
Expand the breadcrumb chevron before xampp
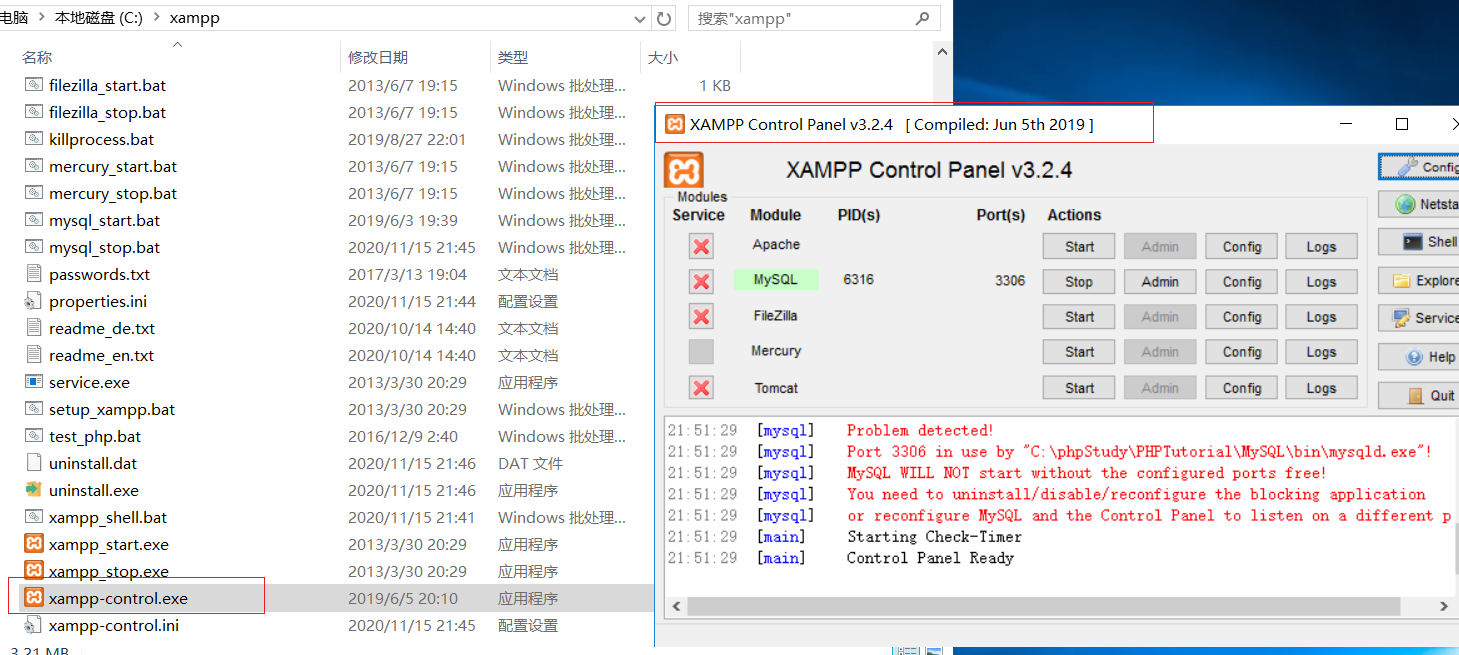pos(158,18)
